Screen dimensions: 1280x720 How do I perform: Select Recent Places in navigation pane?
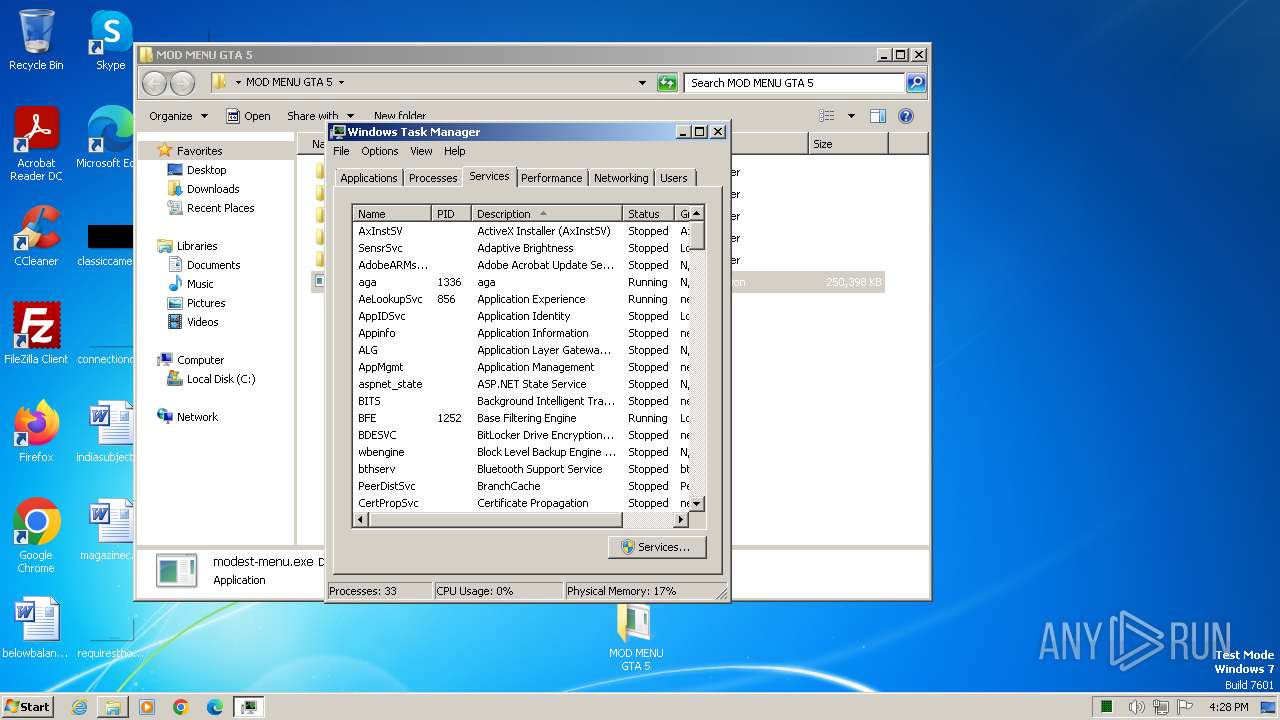pyautogui.click(x=220, y=208)
